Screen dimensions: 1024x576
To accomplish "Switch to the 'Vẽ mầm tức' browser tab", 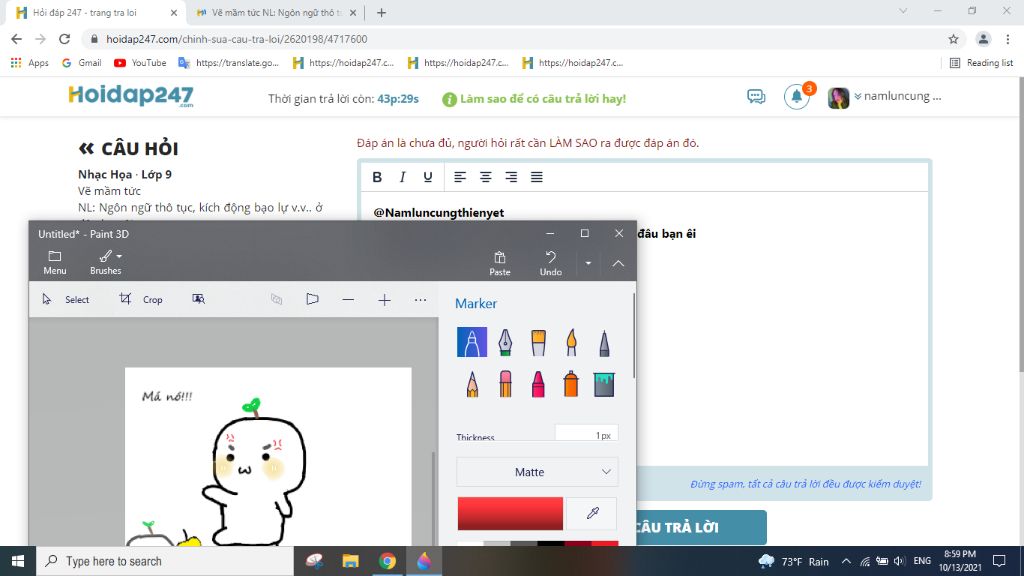I will click(277, 12).
